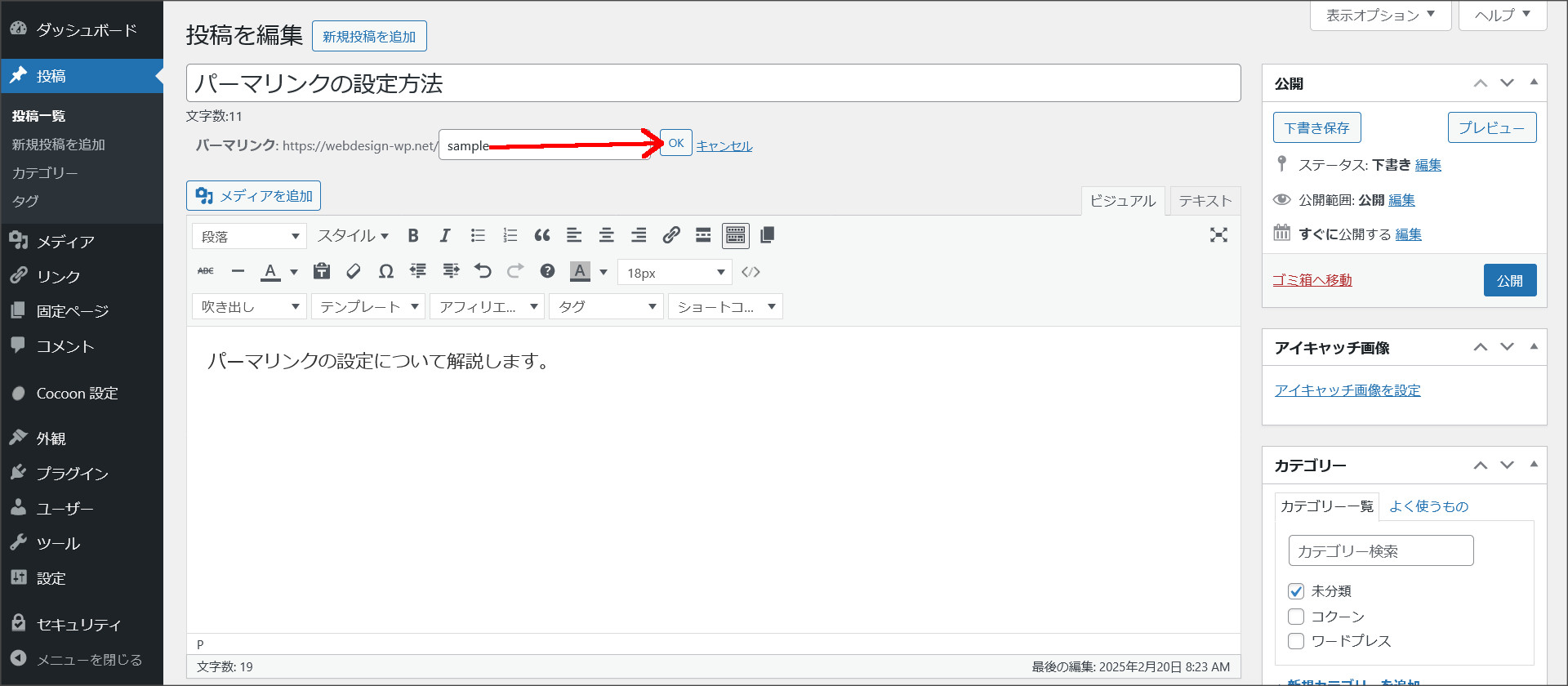The height and width of the screenshot is (686, 1568).
Task: Expand the ヘルプ help panel
Action: (x=1502, y=16)
